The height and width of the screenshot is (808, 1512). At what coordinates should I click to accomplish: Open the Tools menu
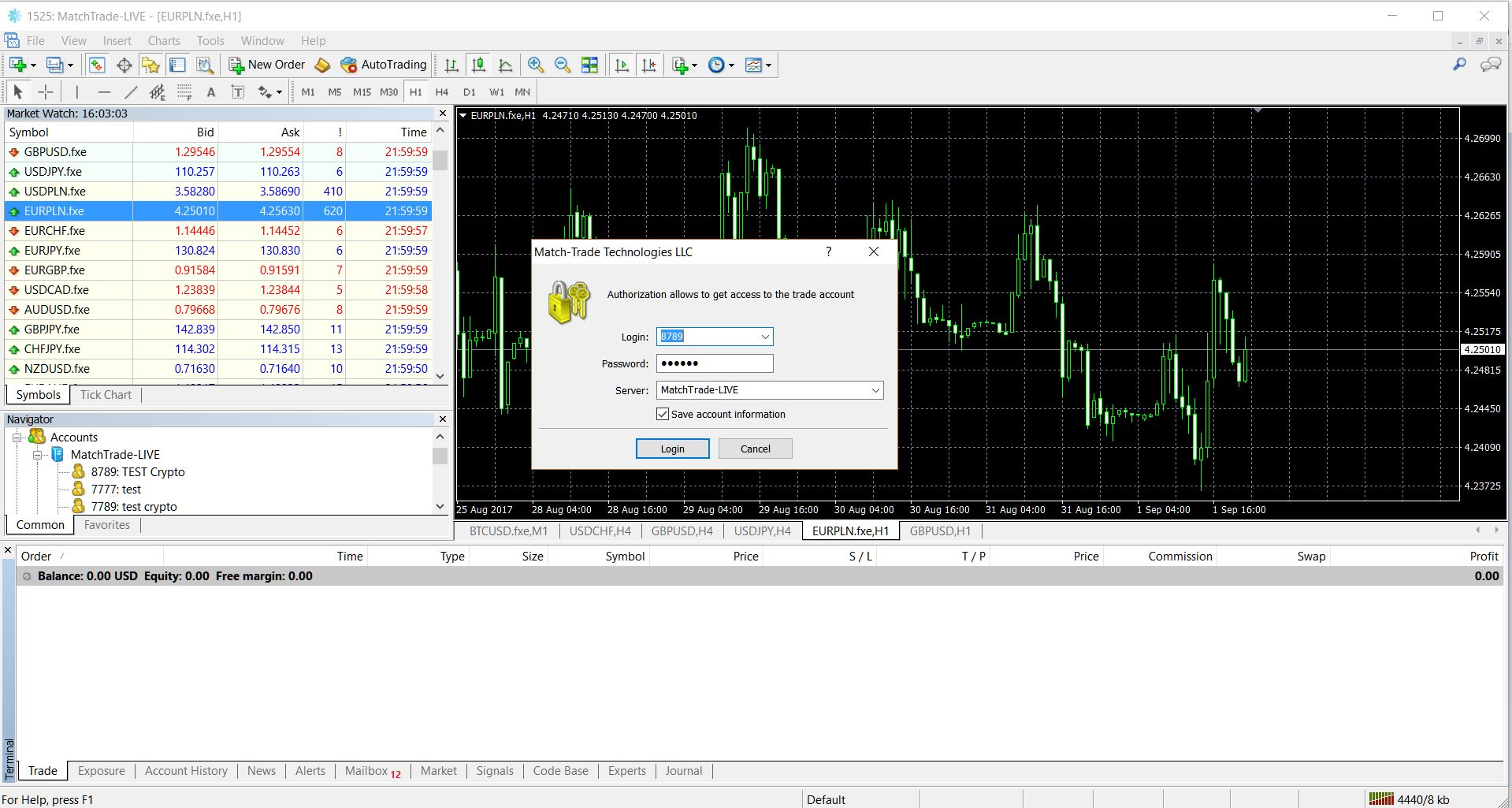click(210, 41)
